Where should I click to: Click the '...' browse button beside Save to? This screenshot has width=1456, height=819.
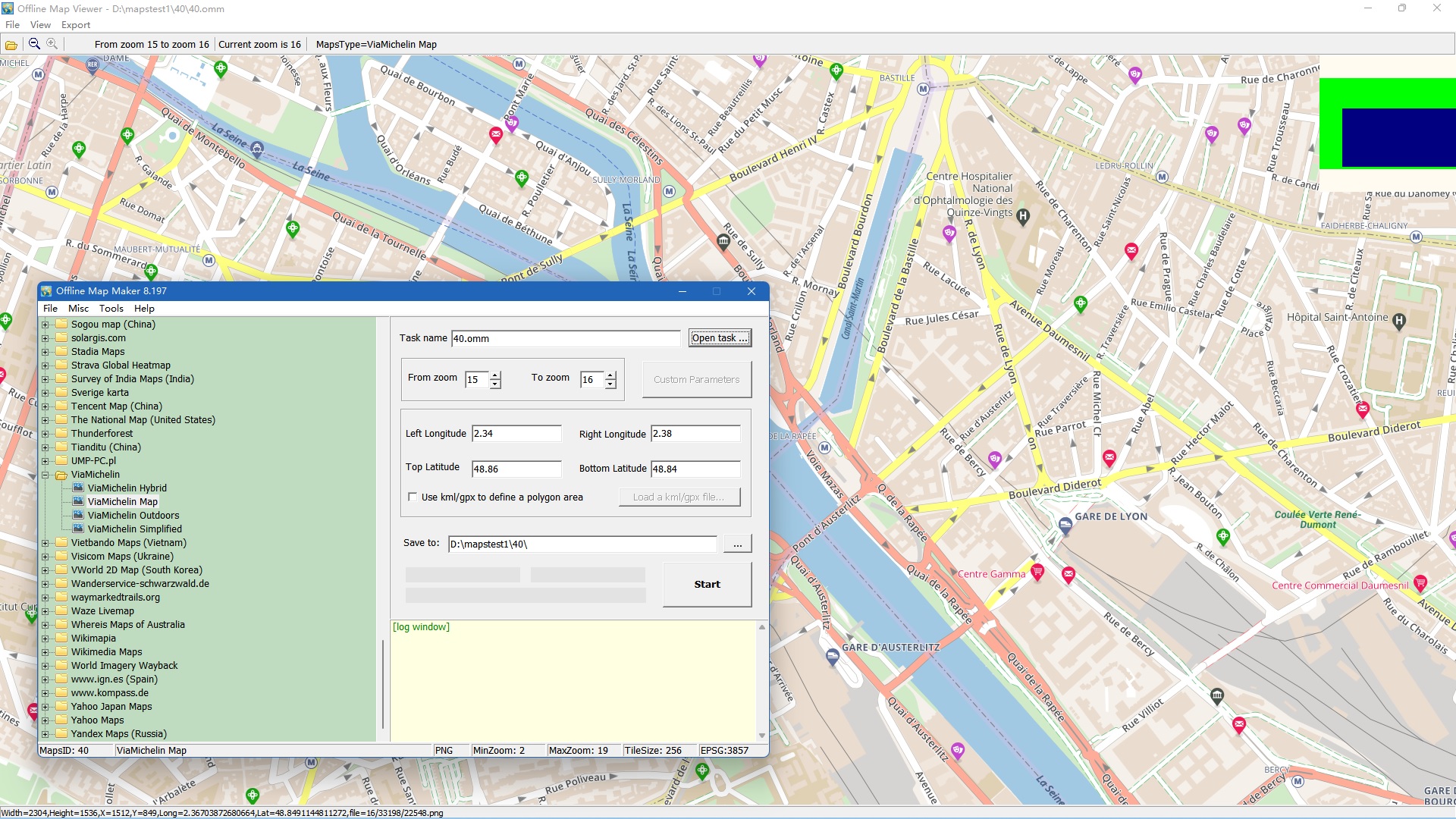[x=737, y=544]
